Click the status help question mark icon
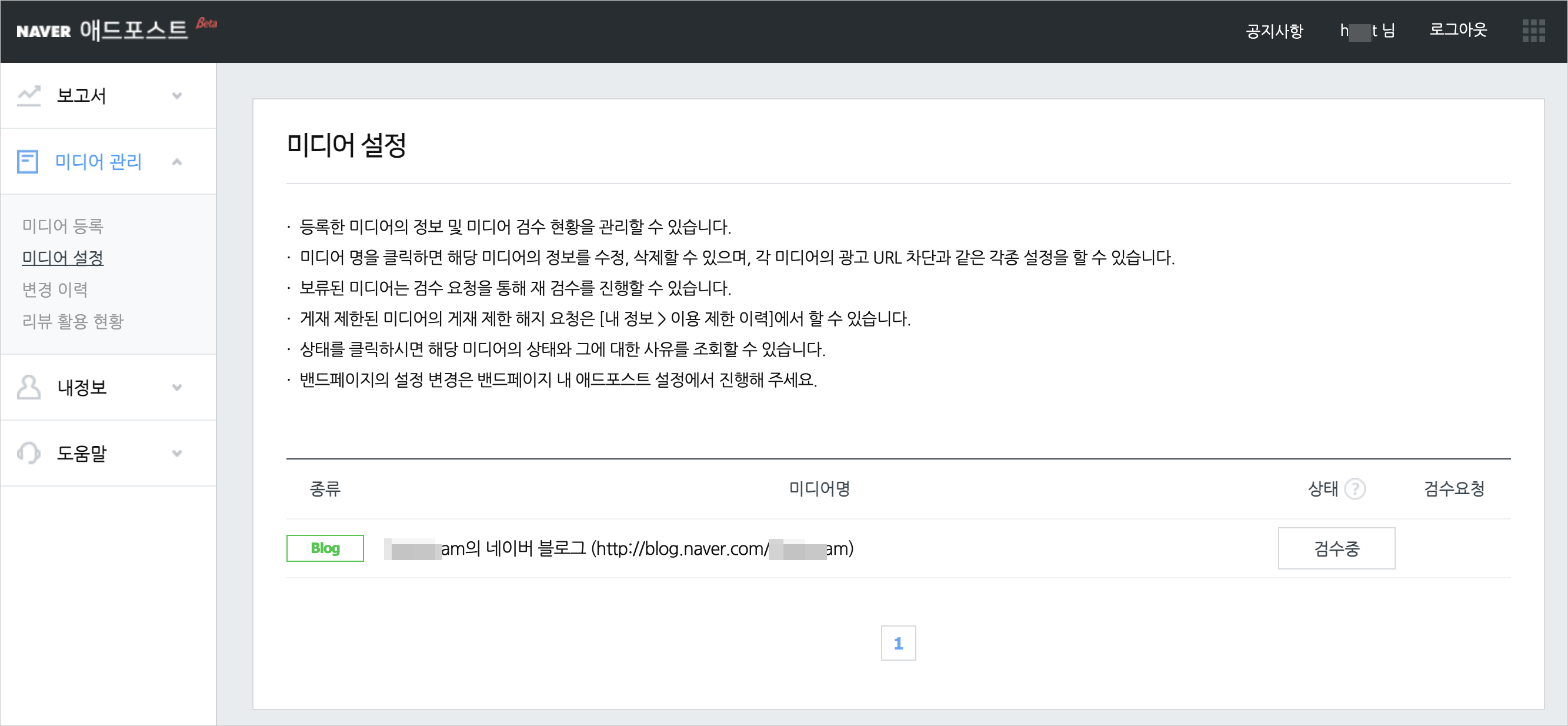 point(1355,489)
